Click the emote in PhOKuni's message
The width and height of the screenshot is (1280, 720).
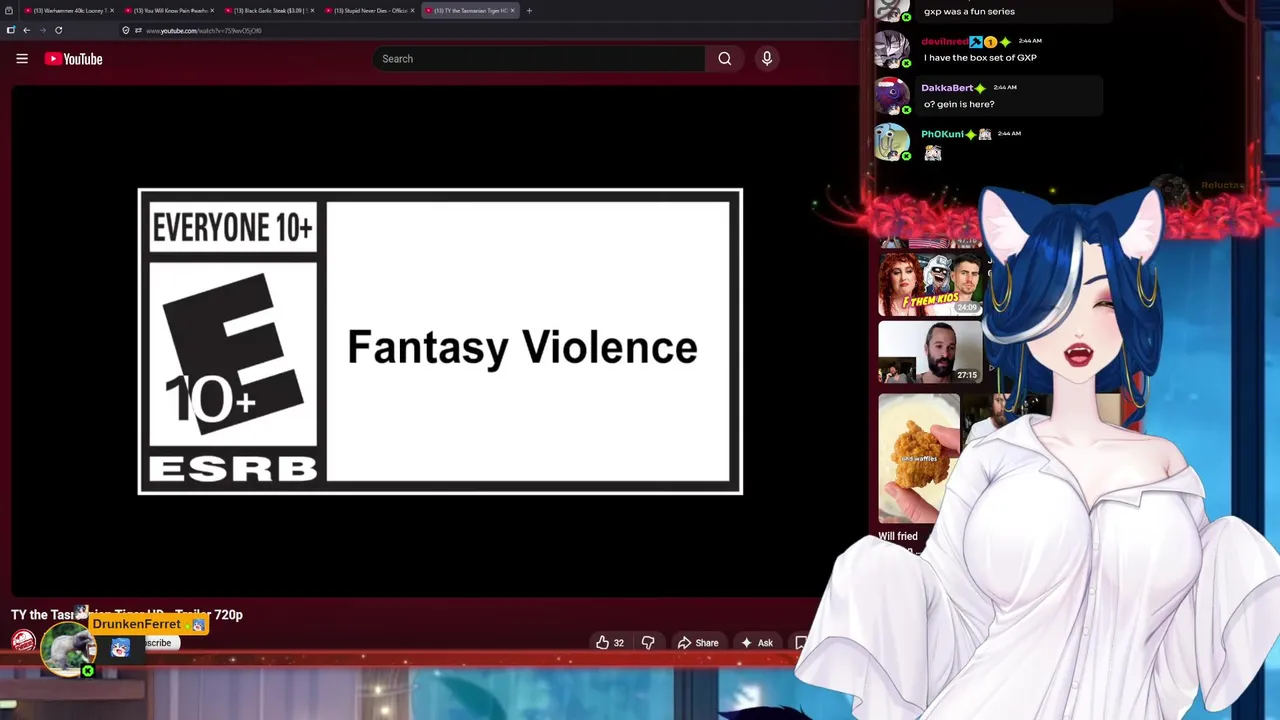click(x=933, y=153)
